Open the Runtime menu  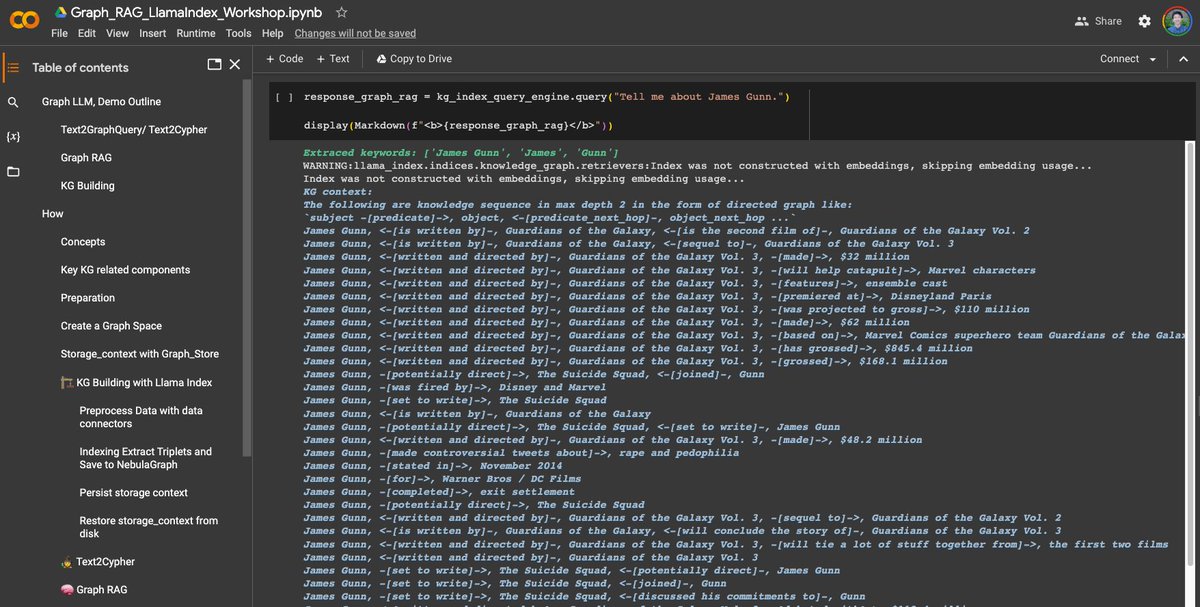click(x=196, y=33)
